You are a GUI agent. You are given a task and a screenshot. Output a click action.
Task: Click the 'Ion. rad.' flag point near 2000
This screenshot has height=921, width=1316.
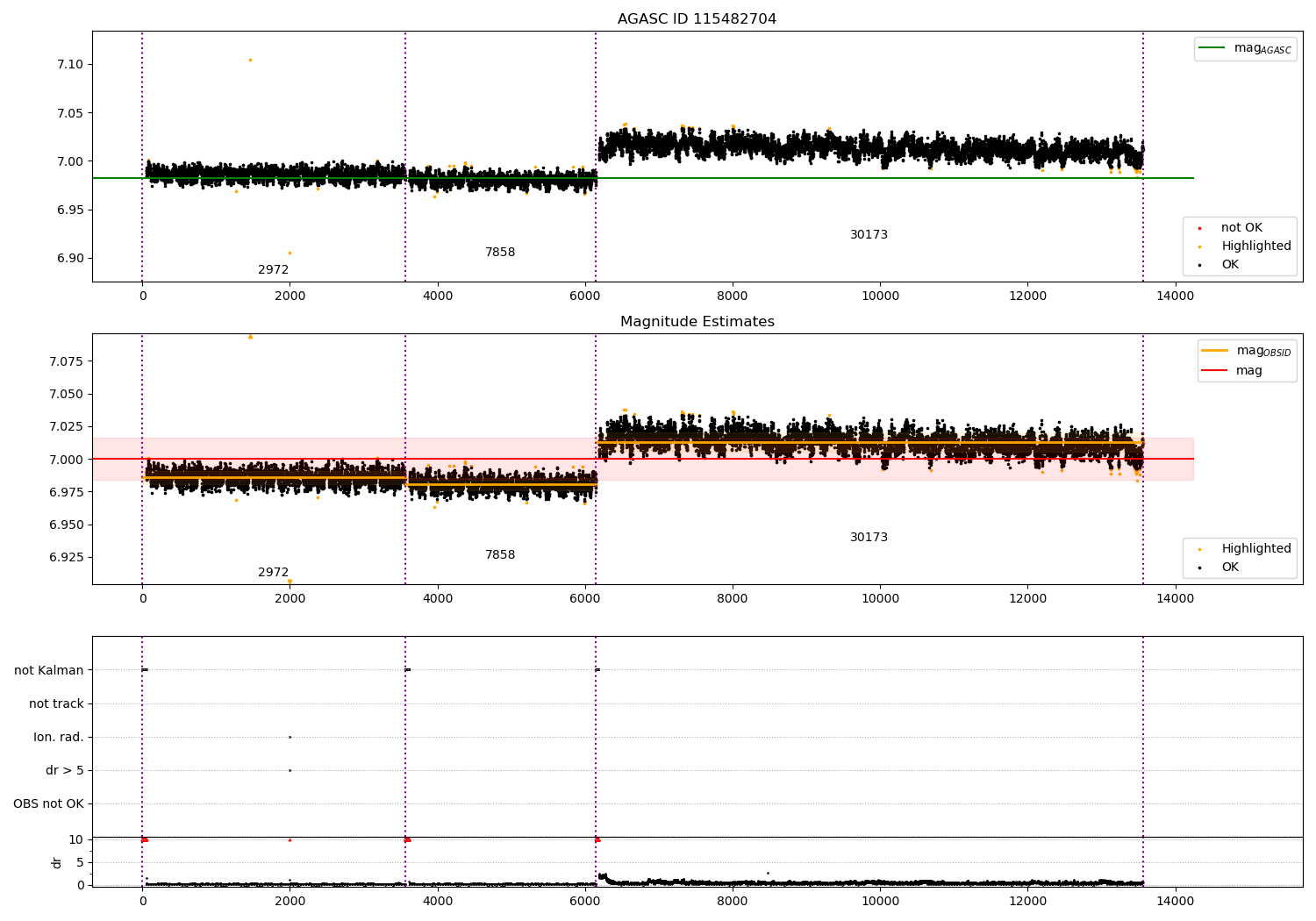point(290,738)
